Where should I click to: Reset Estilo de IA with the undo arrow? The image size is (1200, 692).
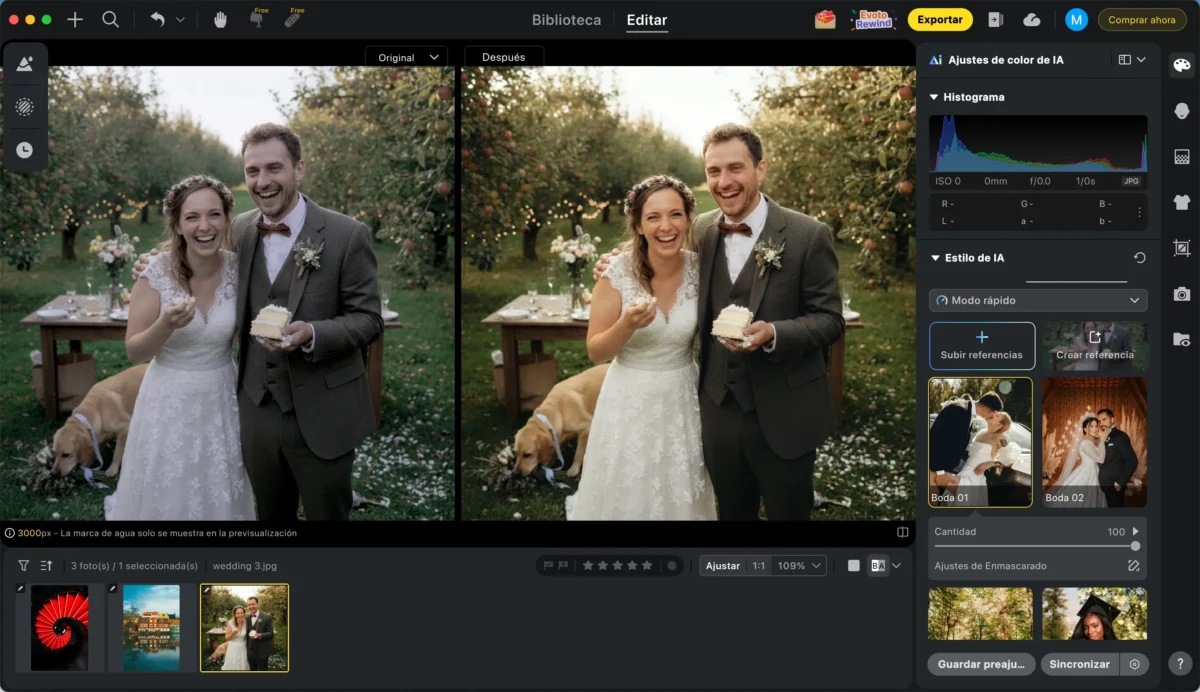pyautogui.click(x=1139, y=258)
